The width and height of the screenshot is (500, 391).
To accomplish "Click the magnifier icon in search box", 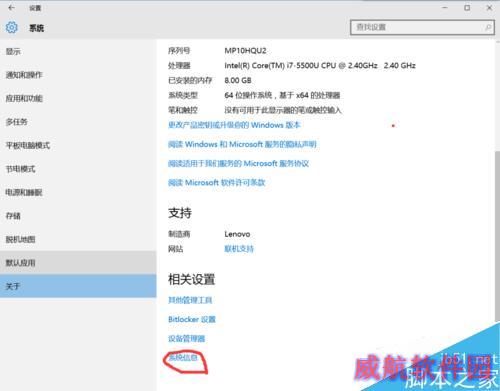I will click(488, 27).
